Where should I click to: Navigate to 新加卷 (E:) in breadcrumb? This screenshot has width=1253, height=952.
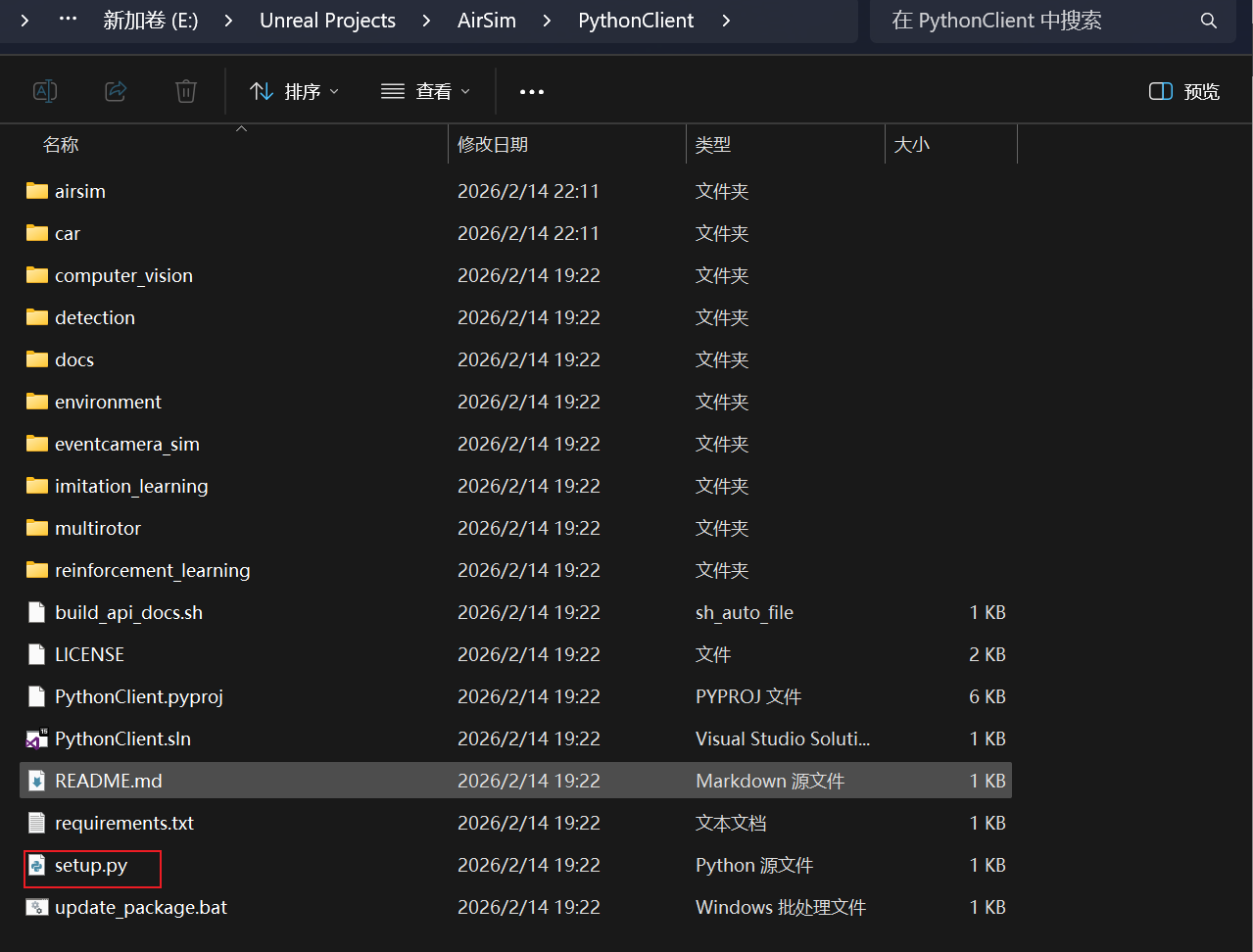click(151, 21)
